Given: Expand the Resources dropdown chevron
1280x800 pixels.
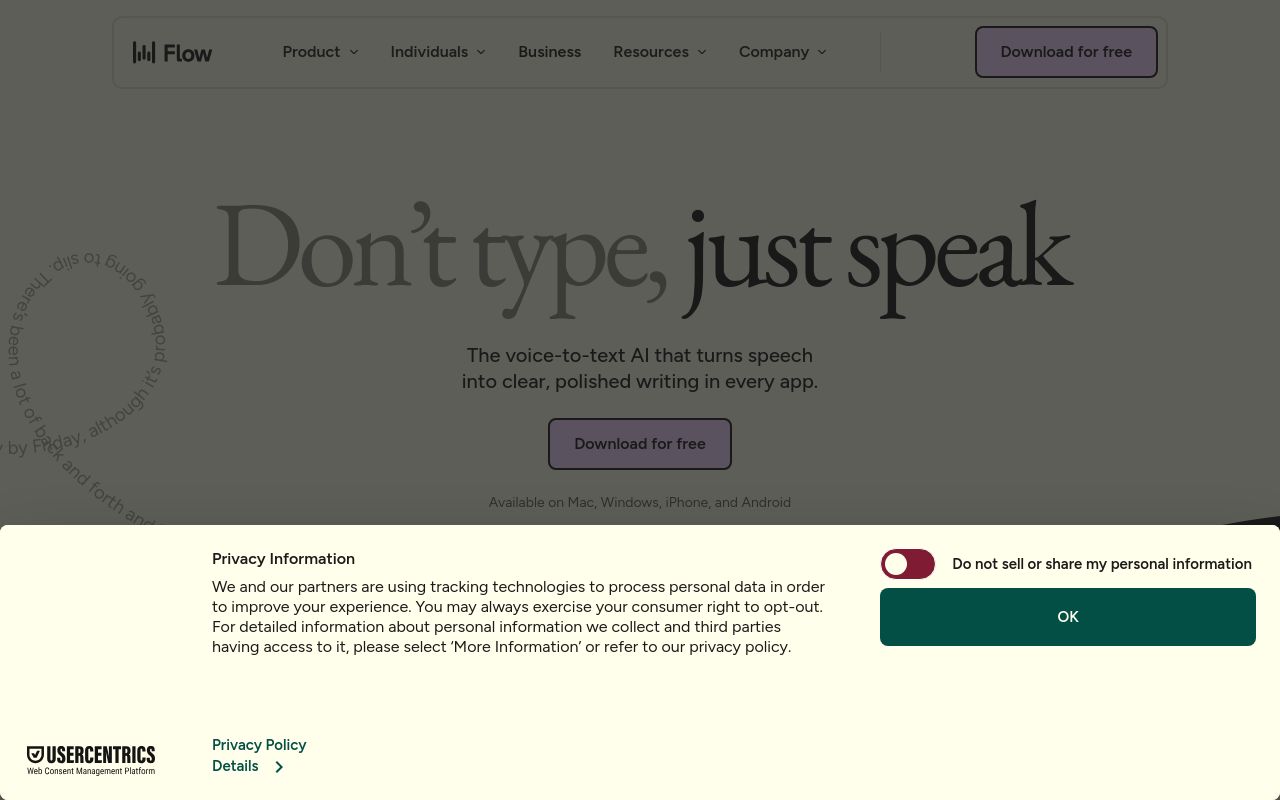Looking at the screenshot, I should coord(701,52).
